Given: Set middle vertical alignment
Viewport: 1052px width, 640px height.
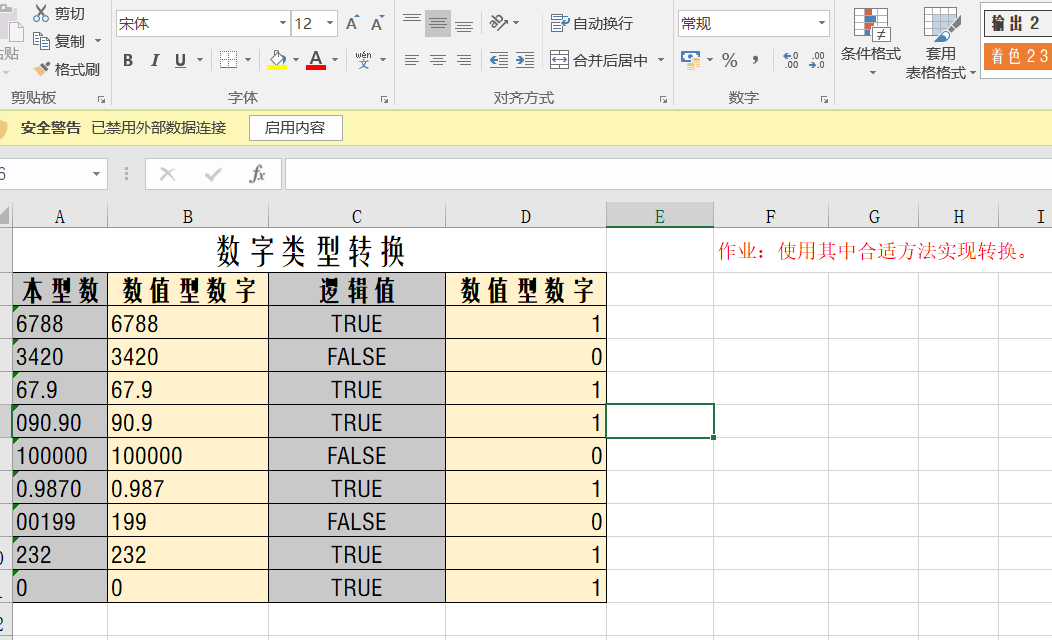Looking at the screenshot, I should click(437, 24).
